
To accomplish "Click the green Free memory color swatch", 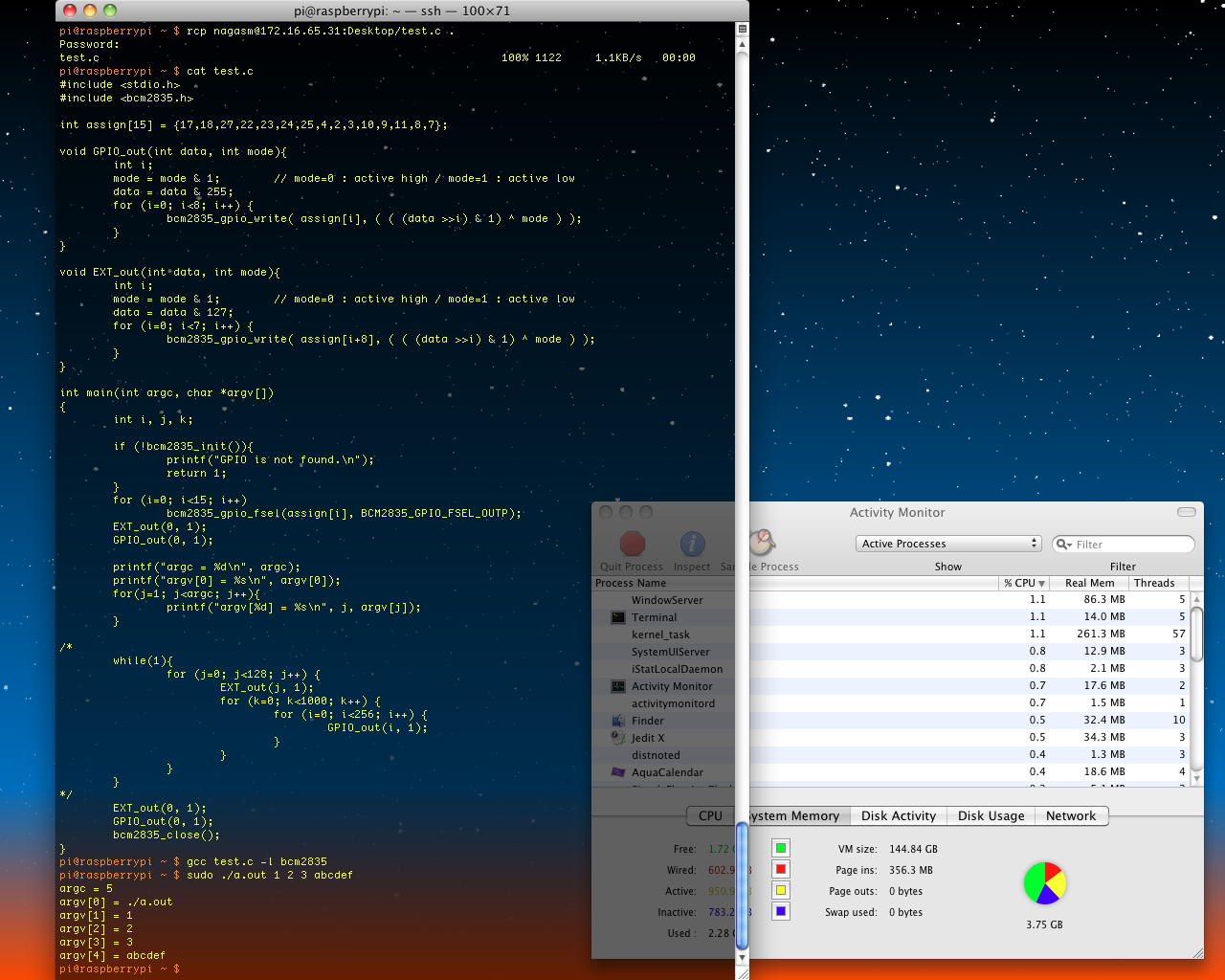I will [x=781, y=848].
